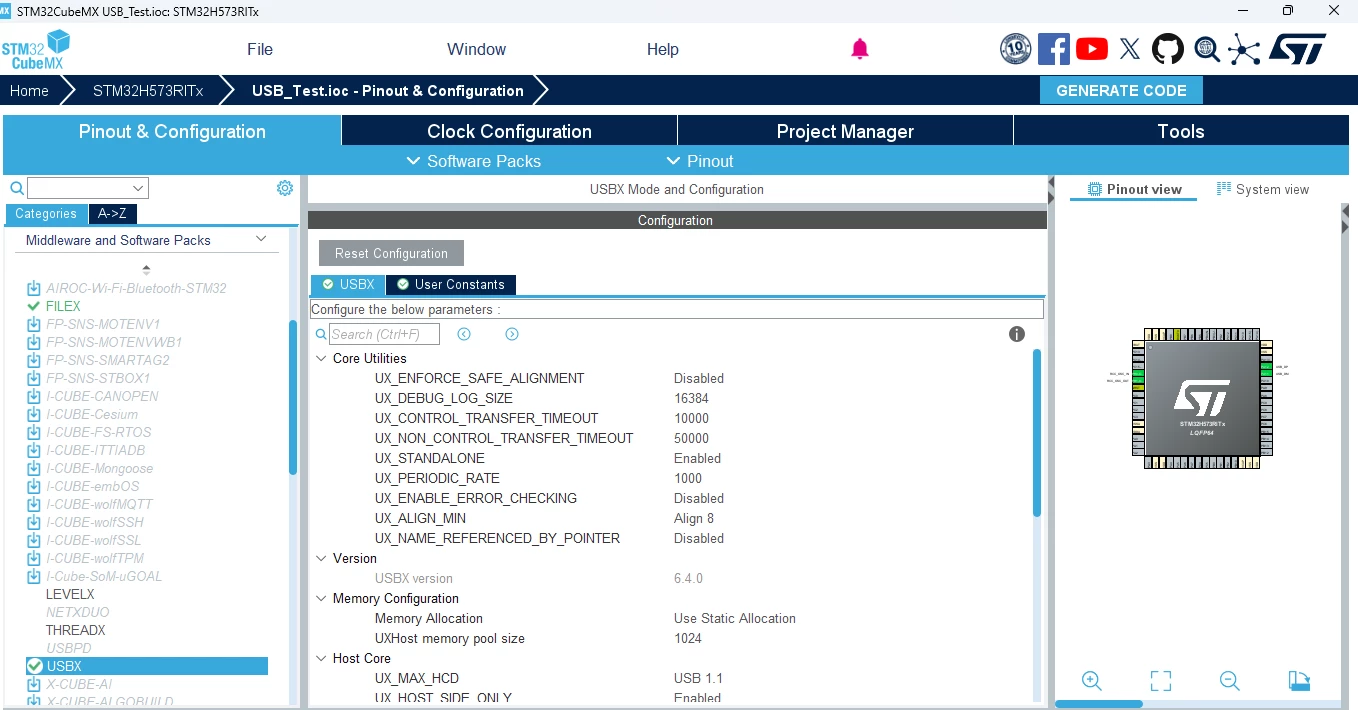The width and height of the screenshot is (1358, 710).
Task: Click the Reset Configuration button
Action: coord(391,253)
